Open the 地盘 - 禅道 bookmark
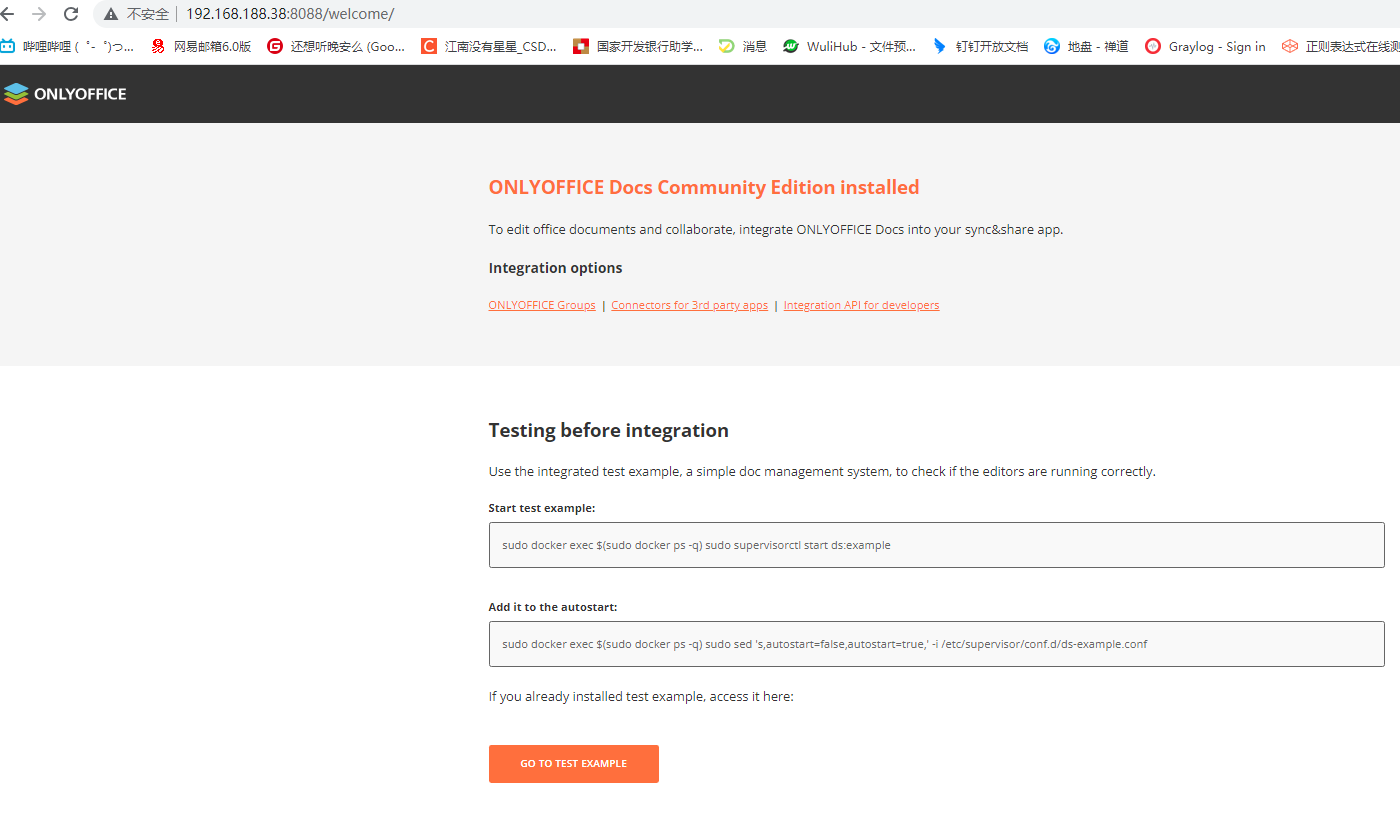The width and height of the screenshot is (1400, 816). click(x=1086, y=46)
